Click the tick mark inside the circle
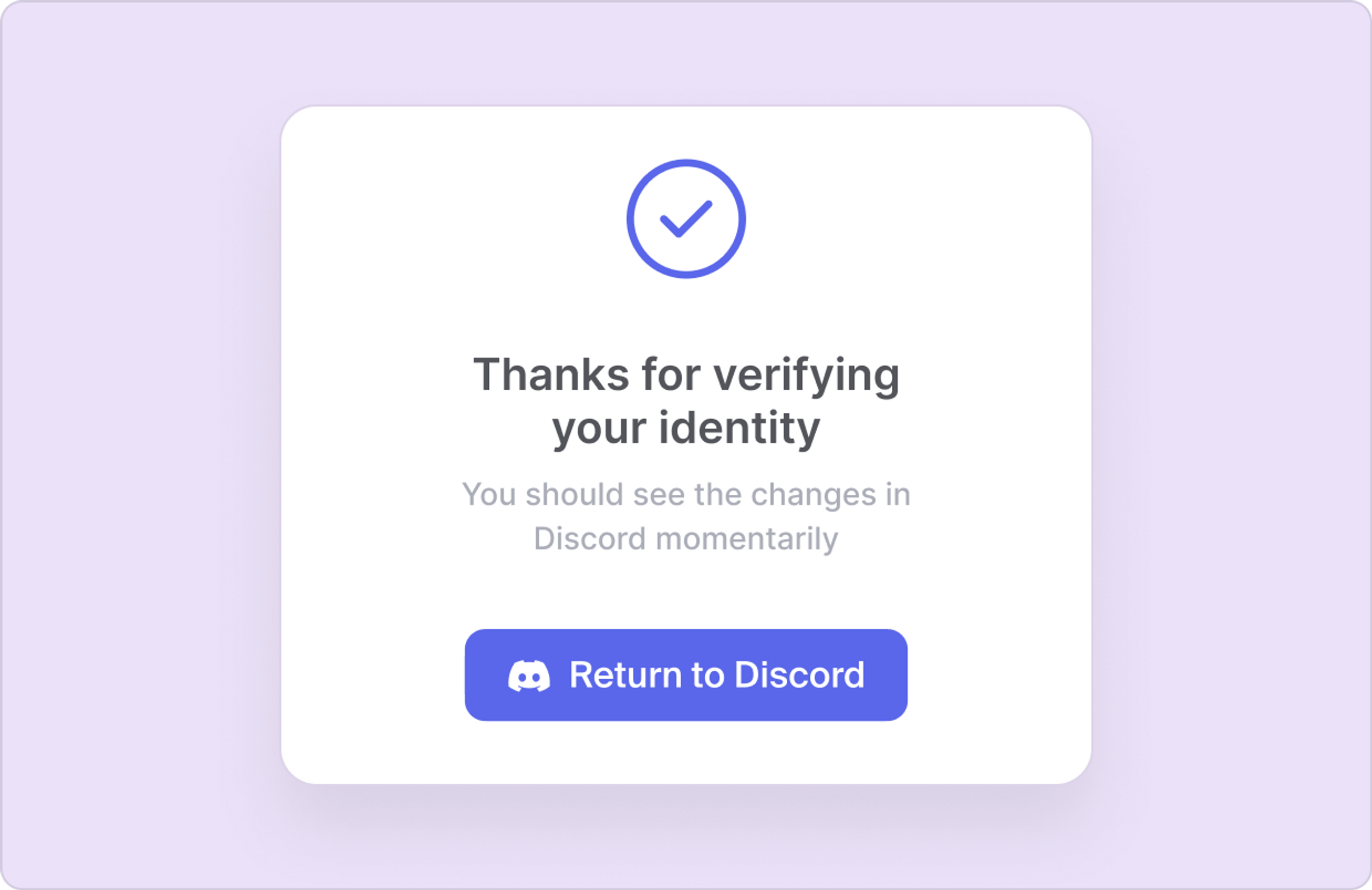The width and height of the screenshot is (1372, 890). tap(686, 219)
